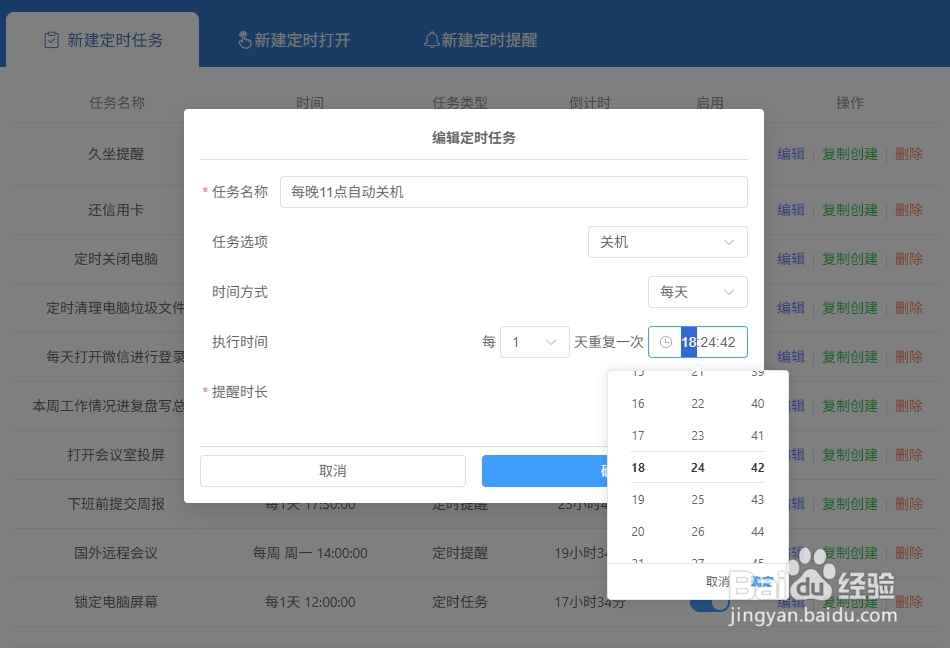Screen dimensions: 950x648
Task: Select second 43 in the time picker
Action: [x=757, y=500]
